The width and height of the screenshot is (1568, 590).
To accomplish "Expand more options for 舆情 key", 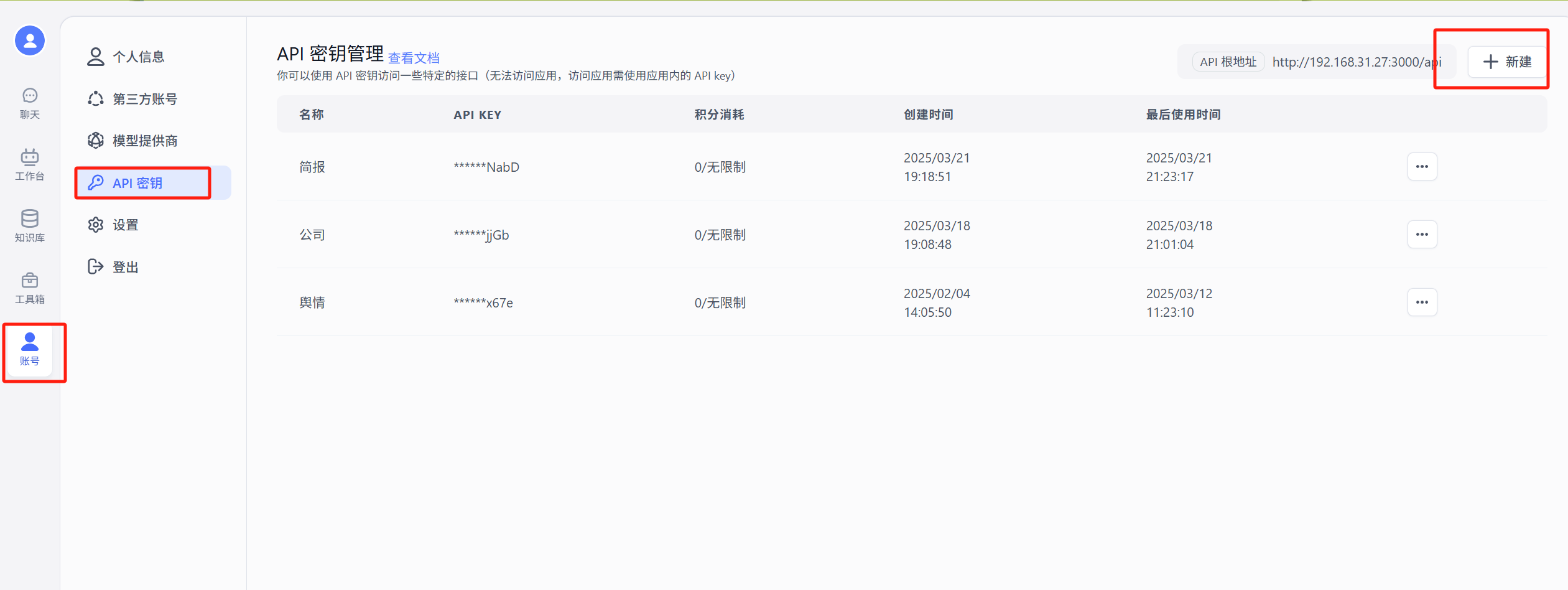I will [1422, 302].
